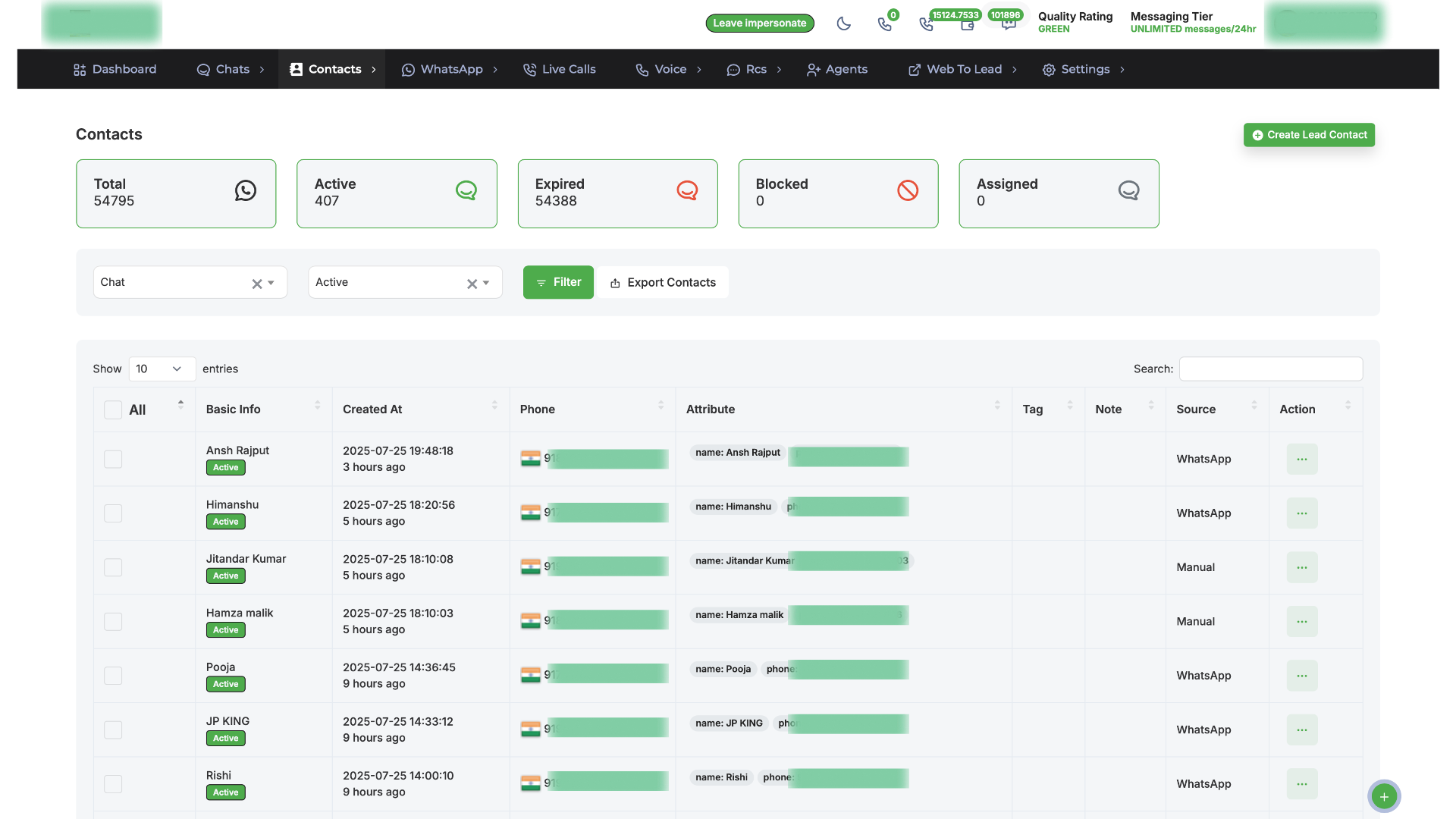This screenshot has height=819, width=1456.
Task: Click Export Contacts
Action: click(662, 282)
